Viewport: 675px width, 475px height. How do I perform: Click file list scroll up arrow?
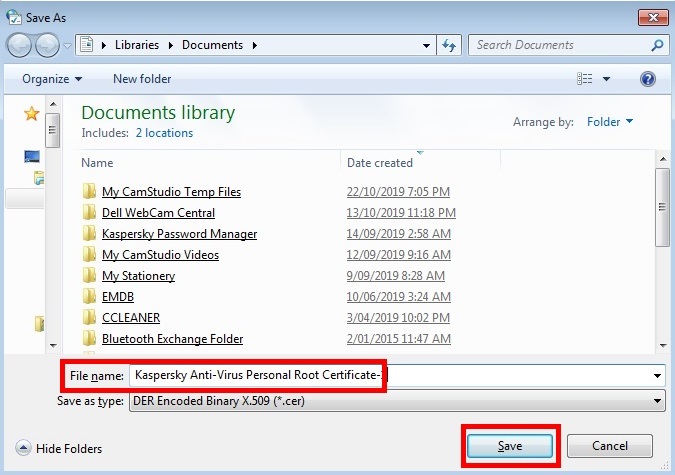[663, 160]
